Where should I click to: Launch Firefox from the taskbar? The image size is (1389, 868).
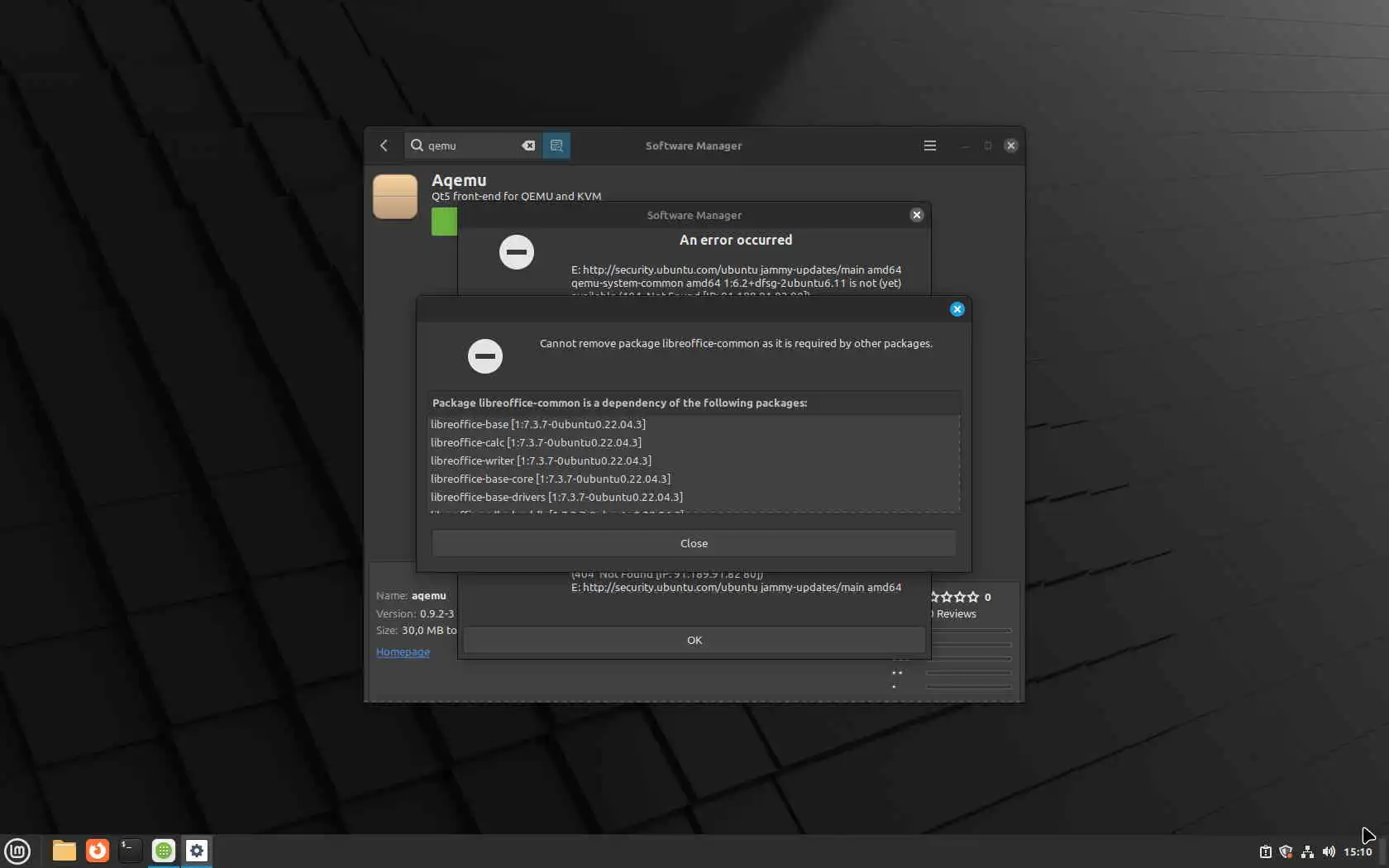98,851
